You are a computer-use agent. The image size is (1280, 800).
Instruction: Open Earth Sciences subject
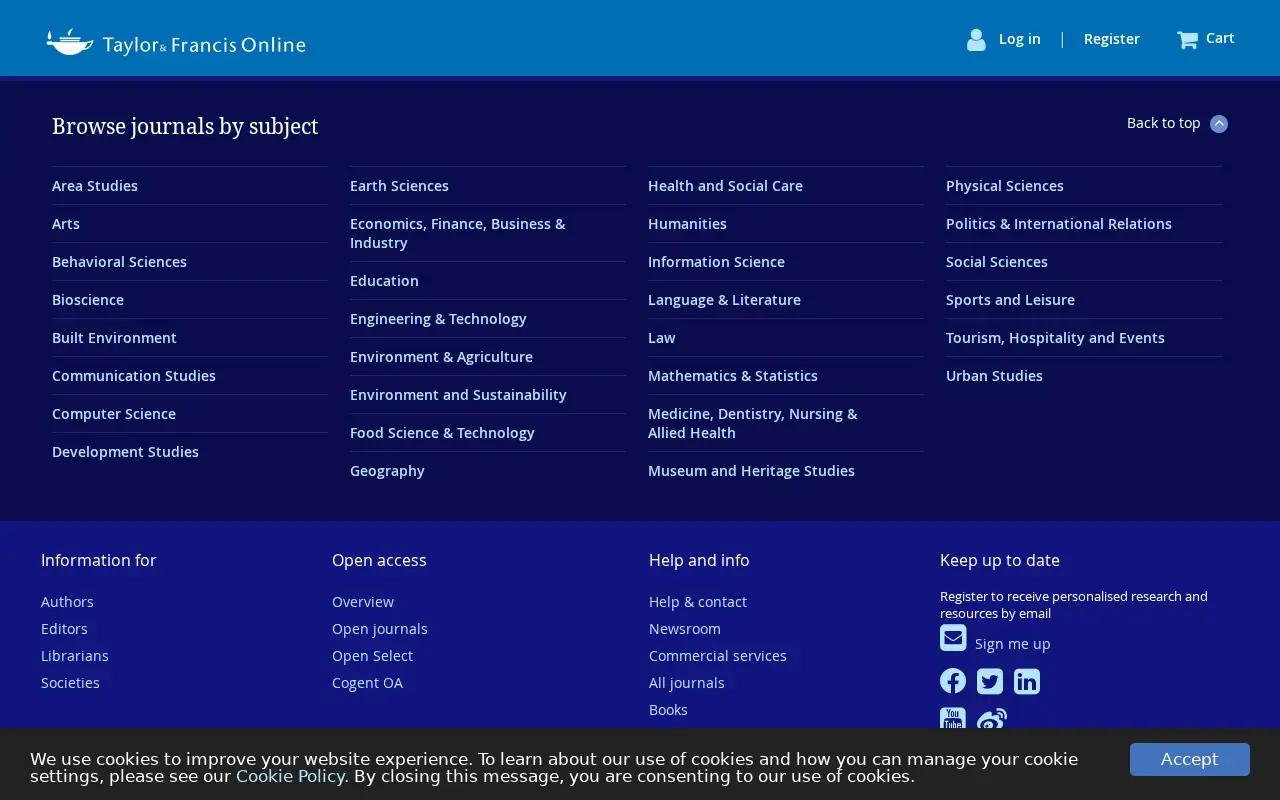point(399,186)
